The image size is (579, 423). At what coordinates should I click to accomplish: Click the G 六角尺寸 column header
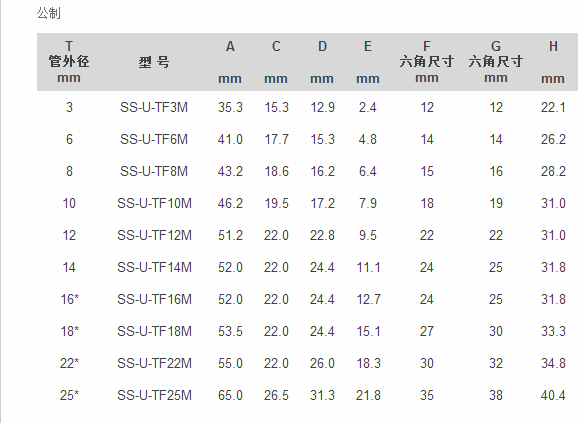[x=496, y=62]
